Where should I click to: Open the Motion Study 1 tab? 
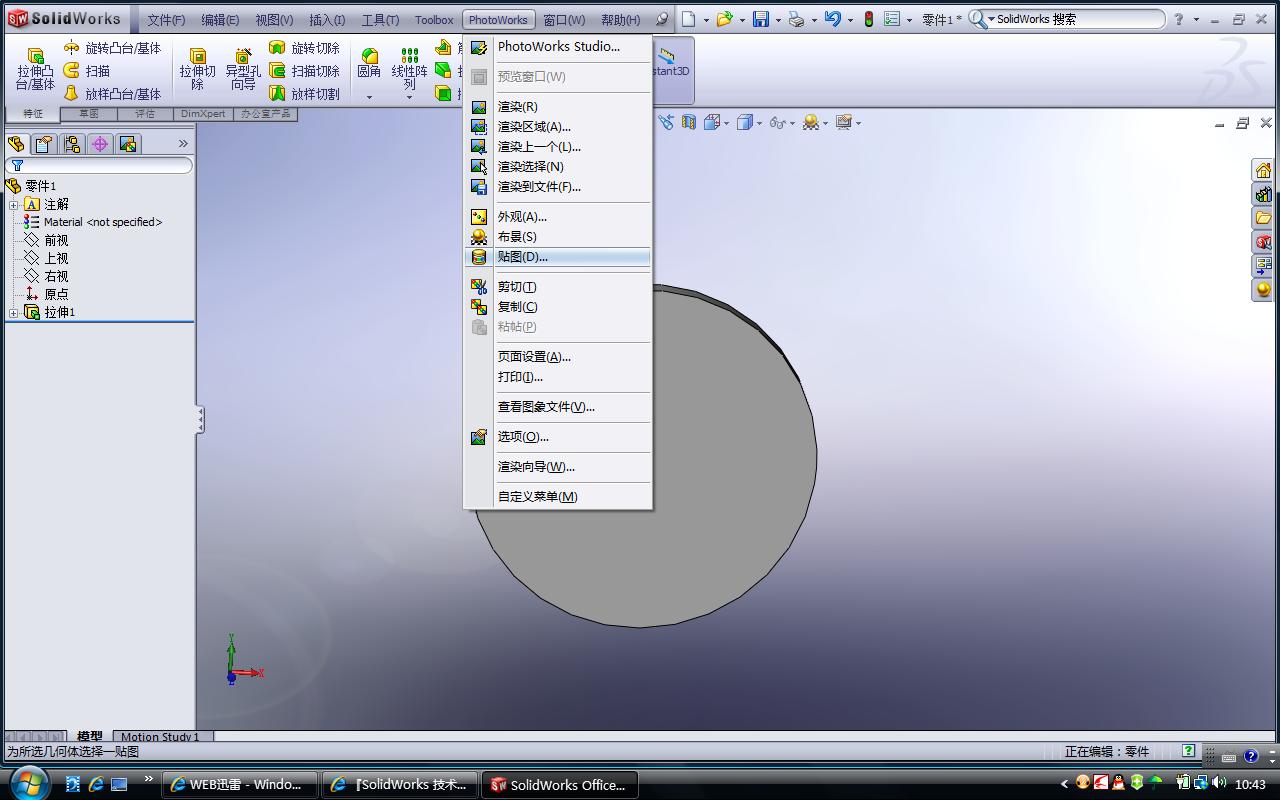click(x=160, y=737)
